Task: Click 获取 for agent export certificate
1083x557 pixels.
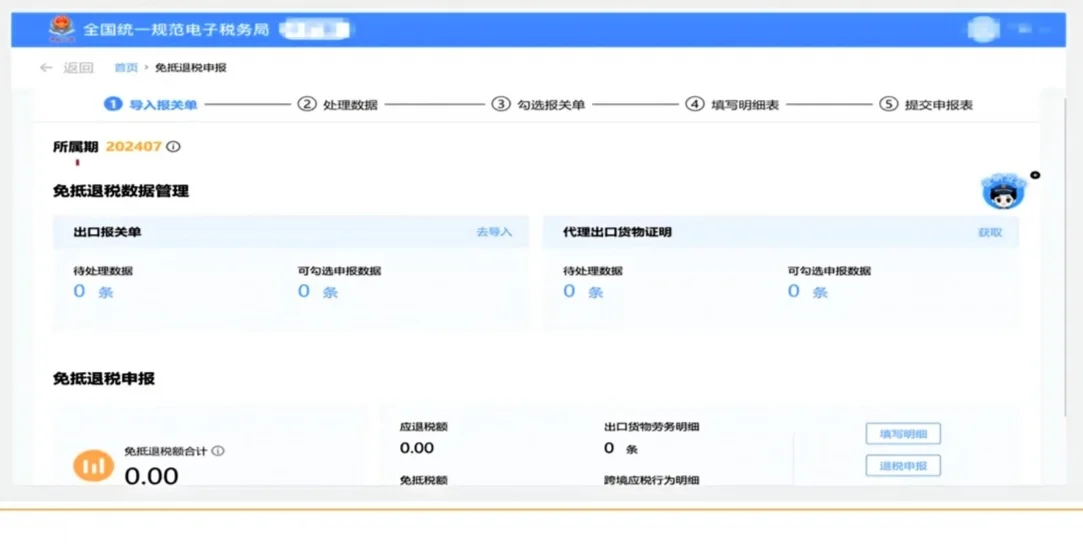Action: [990, 232]
